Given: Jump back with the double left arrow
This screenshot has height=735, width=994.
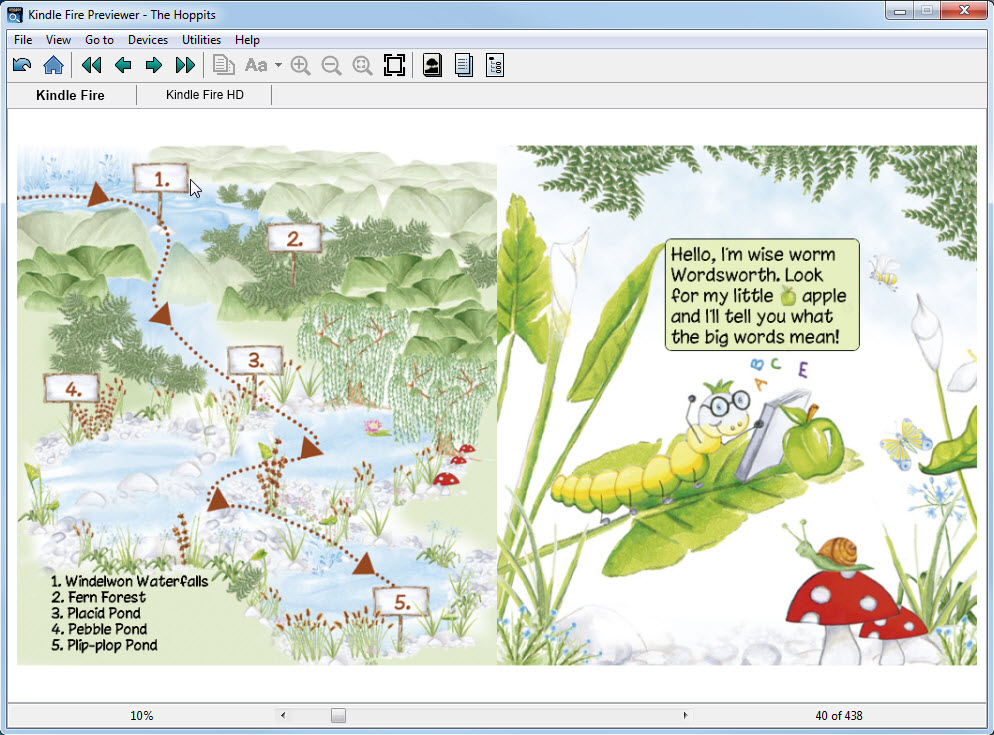Looking at the screenshot, I should 91,66.
